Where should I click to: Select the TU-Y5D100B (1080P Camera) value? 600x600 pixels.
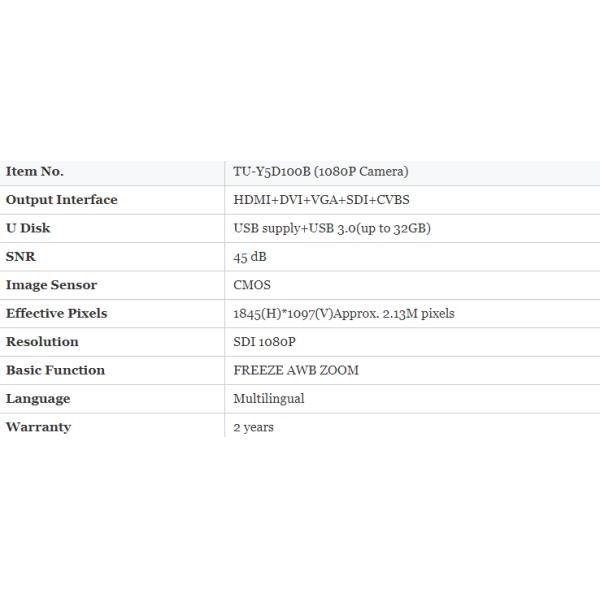point(321,172)
